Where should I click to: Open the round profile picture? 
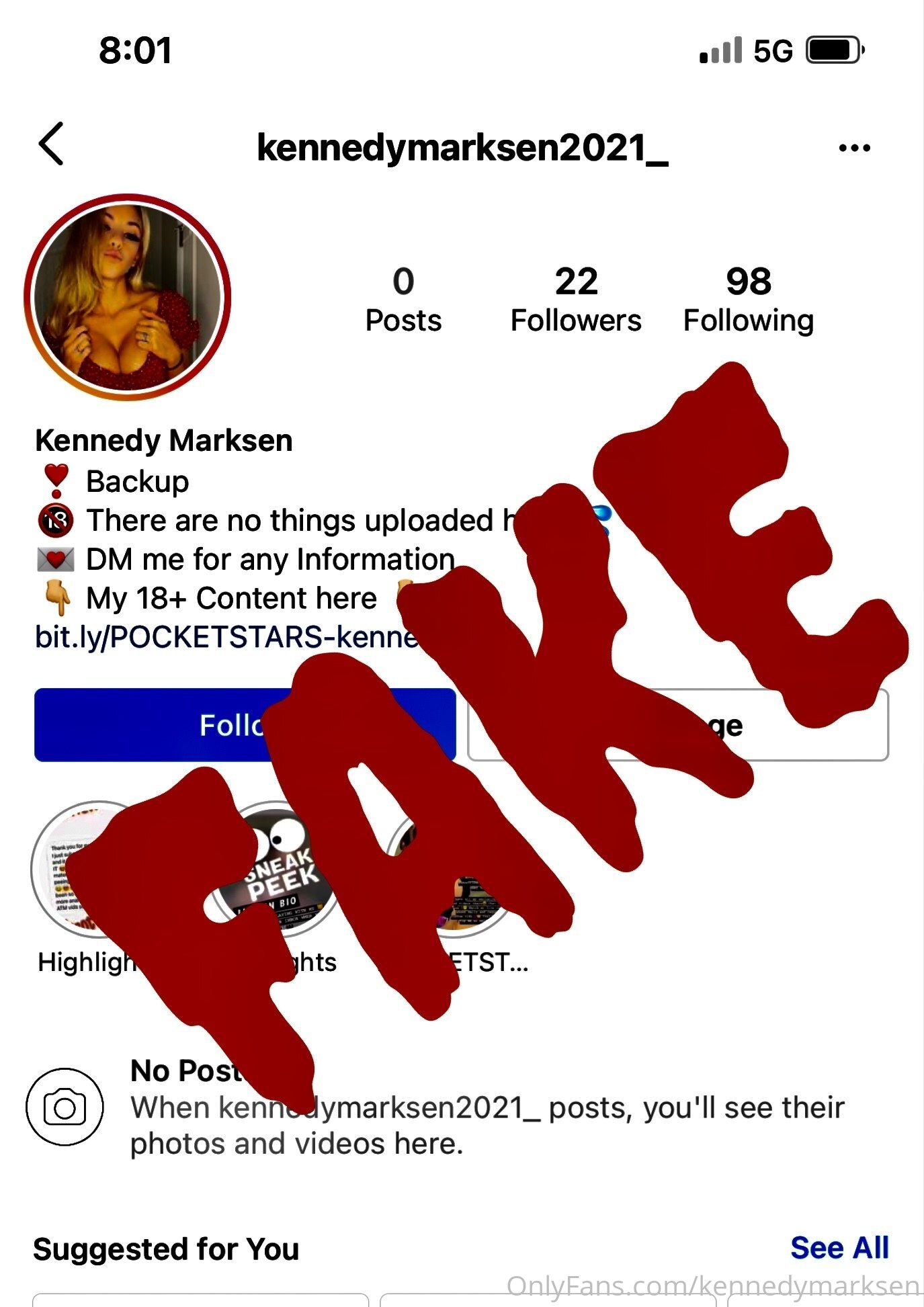point(128,297)
